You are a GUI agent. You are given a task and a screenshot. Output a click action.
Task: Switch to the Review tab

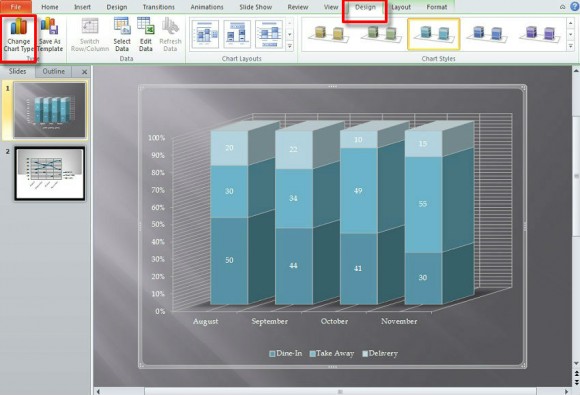[298, 7]
